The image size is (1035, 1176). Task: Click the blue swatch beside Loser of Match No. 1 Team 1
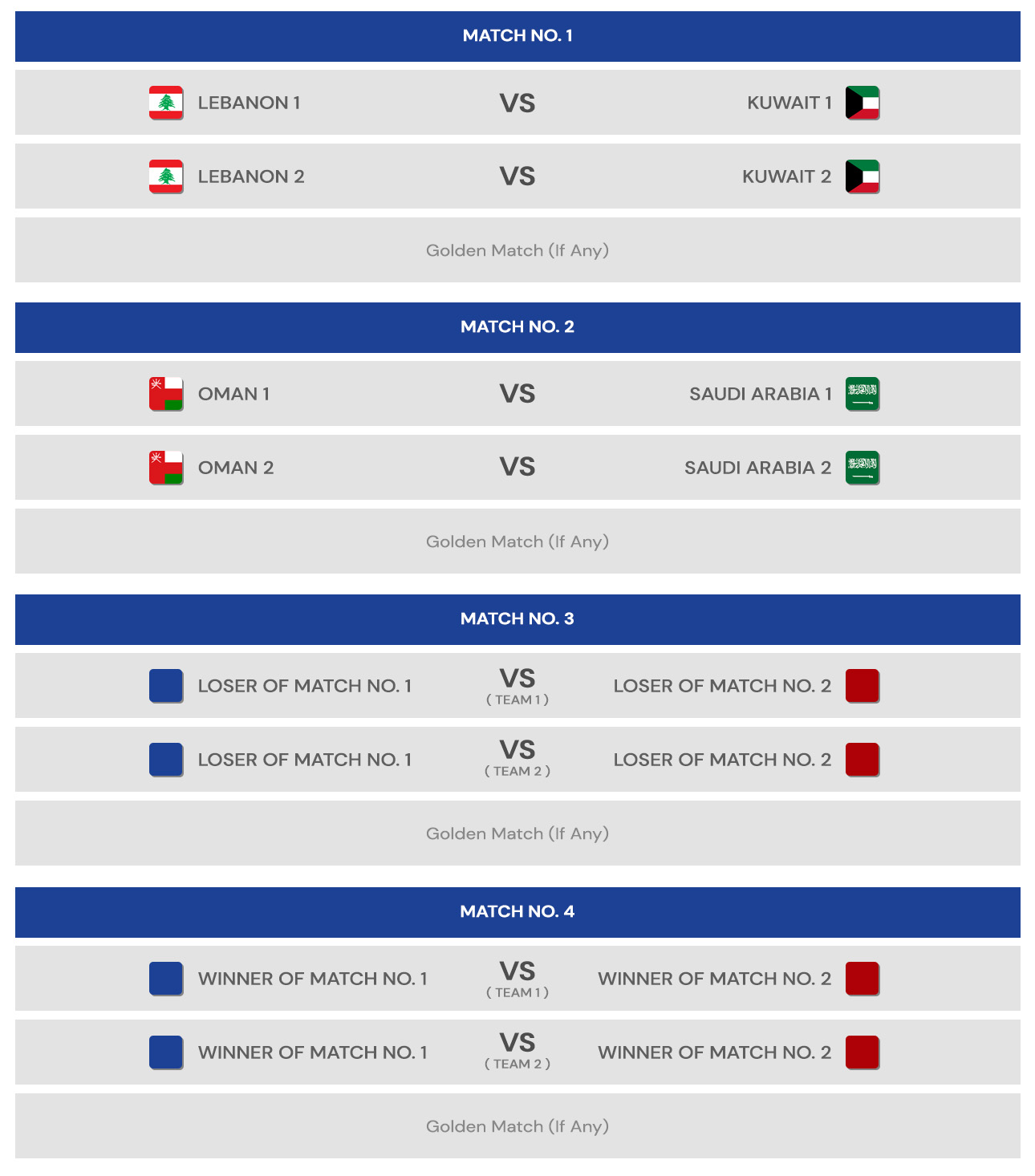click(x=166, y=686)
